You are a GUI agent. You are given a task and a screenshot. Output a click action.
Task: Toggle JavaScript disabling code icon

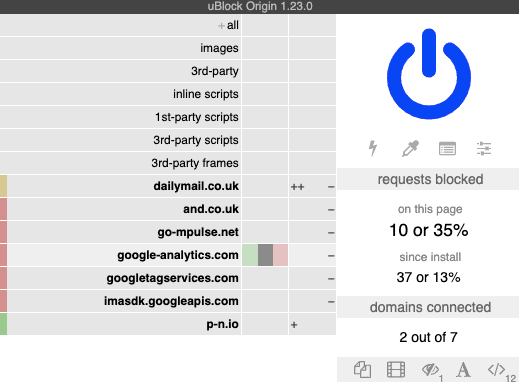497,370
